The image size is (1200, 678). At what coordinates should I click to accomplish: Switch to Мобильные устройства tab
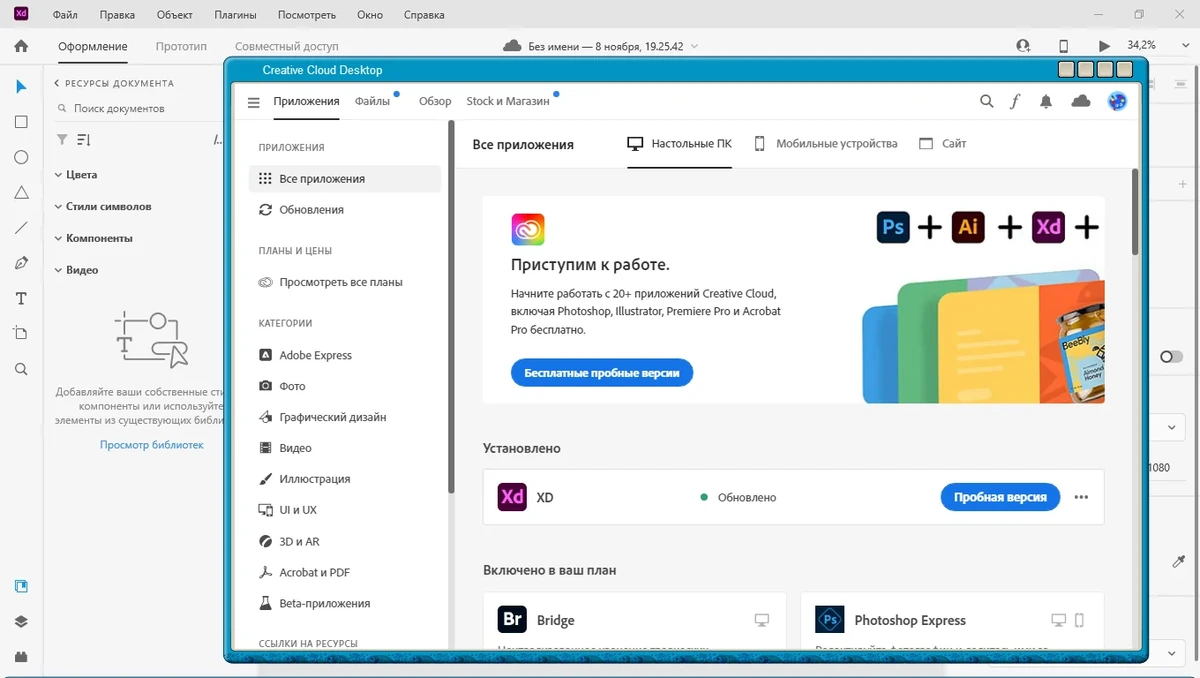tap(826, 144)
